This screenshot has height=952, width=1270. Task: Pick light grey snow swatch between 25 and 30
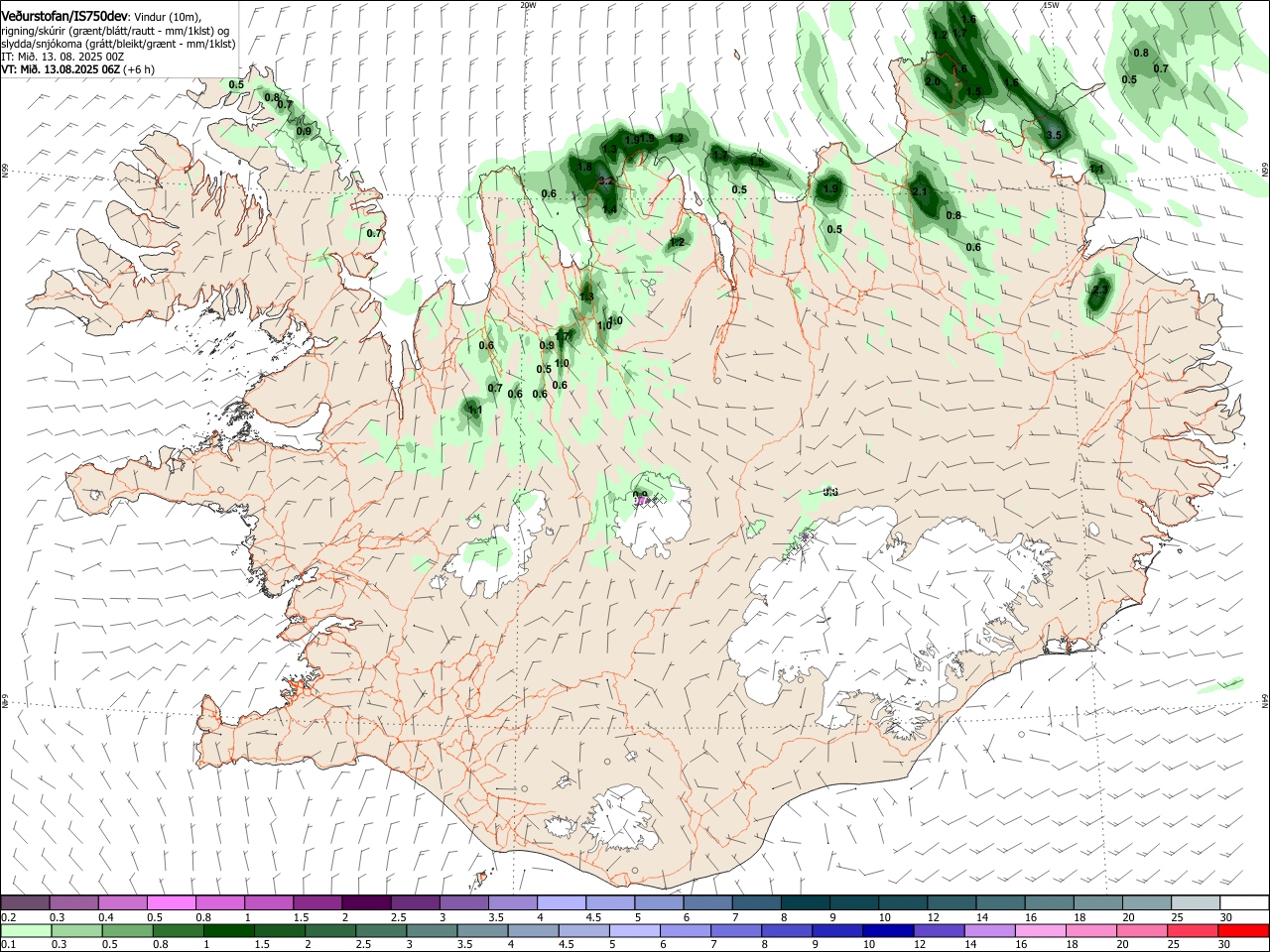[1196, 903]
